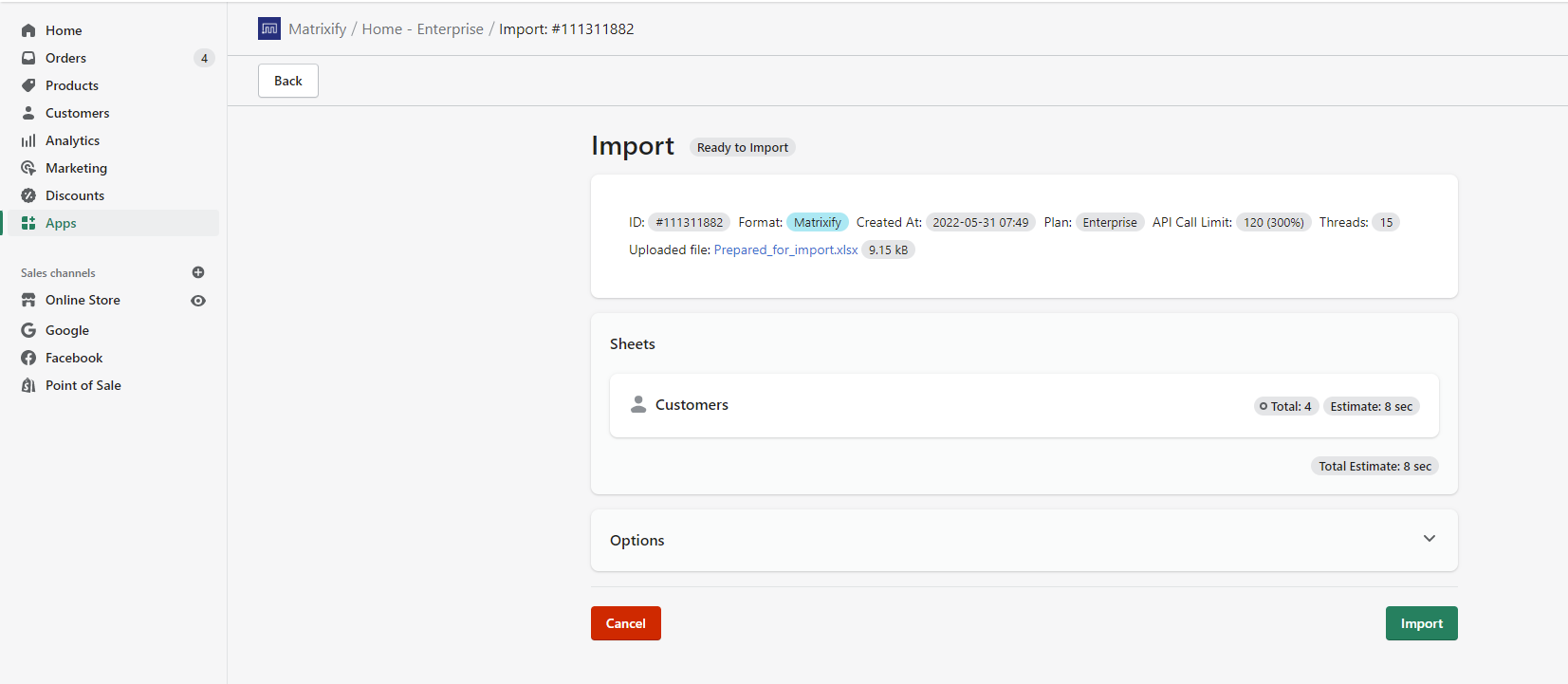Click the Google sales channel icon
This screenshot has width=1568, height=684.
[28, 330]
